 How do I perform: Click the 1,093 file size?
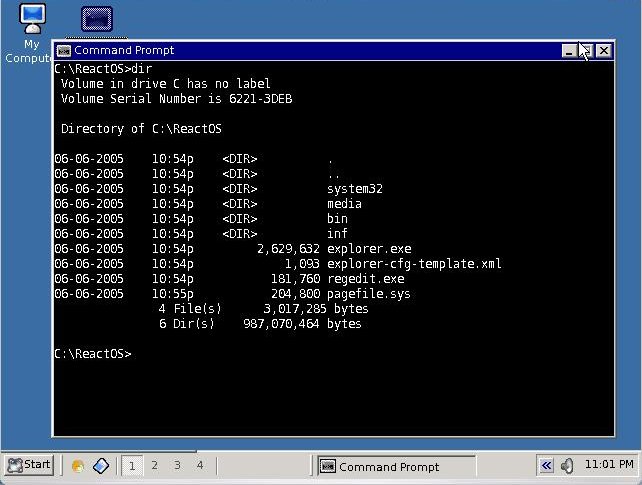pyautogui.click(x=302, y=264)
